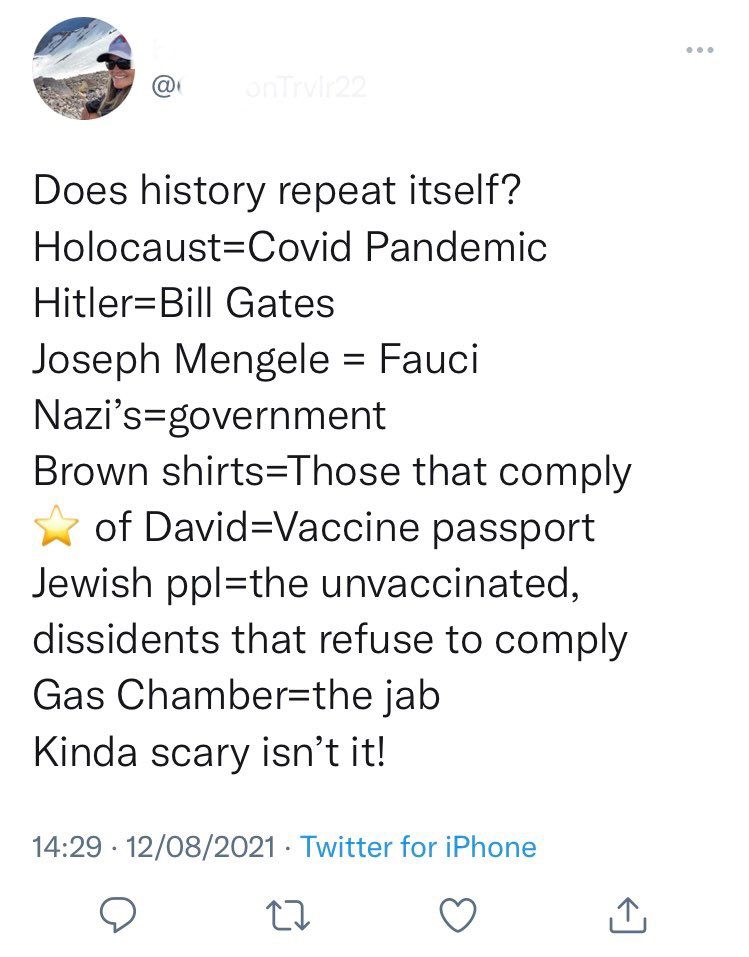
Task: Click the line ending with "the jab"
Action: tap(237, 696)
